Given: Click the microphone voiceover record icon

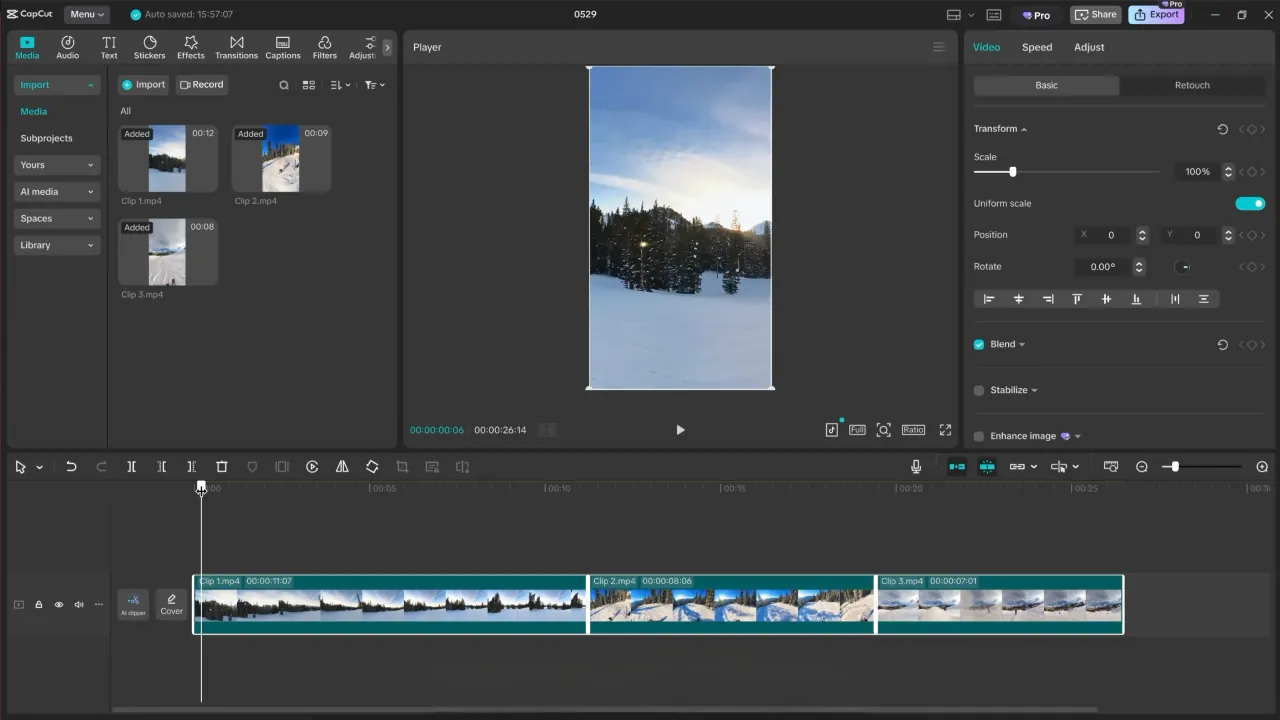Looking at the screenshot, I should point(916,467).
